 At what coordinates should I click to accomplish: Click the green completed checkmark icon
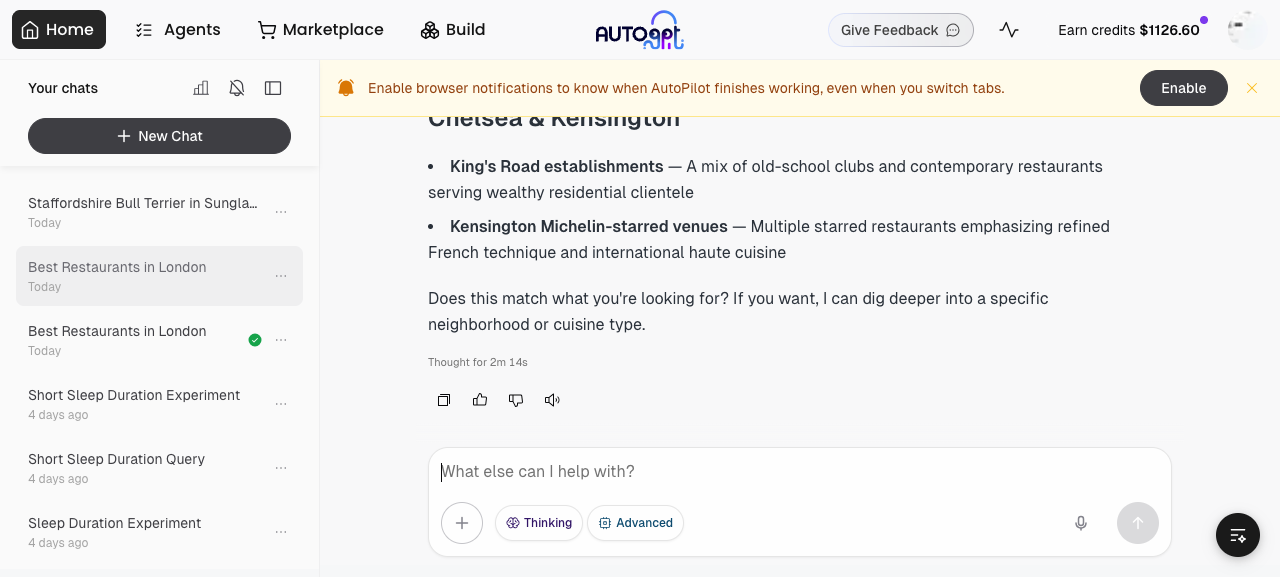click(x=255, y=340)
